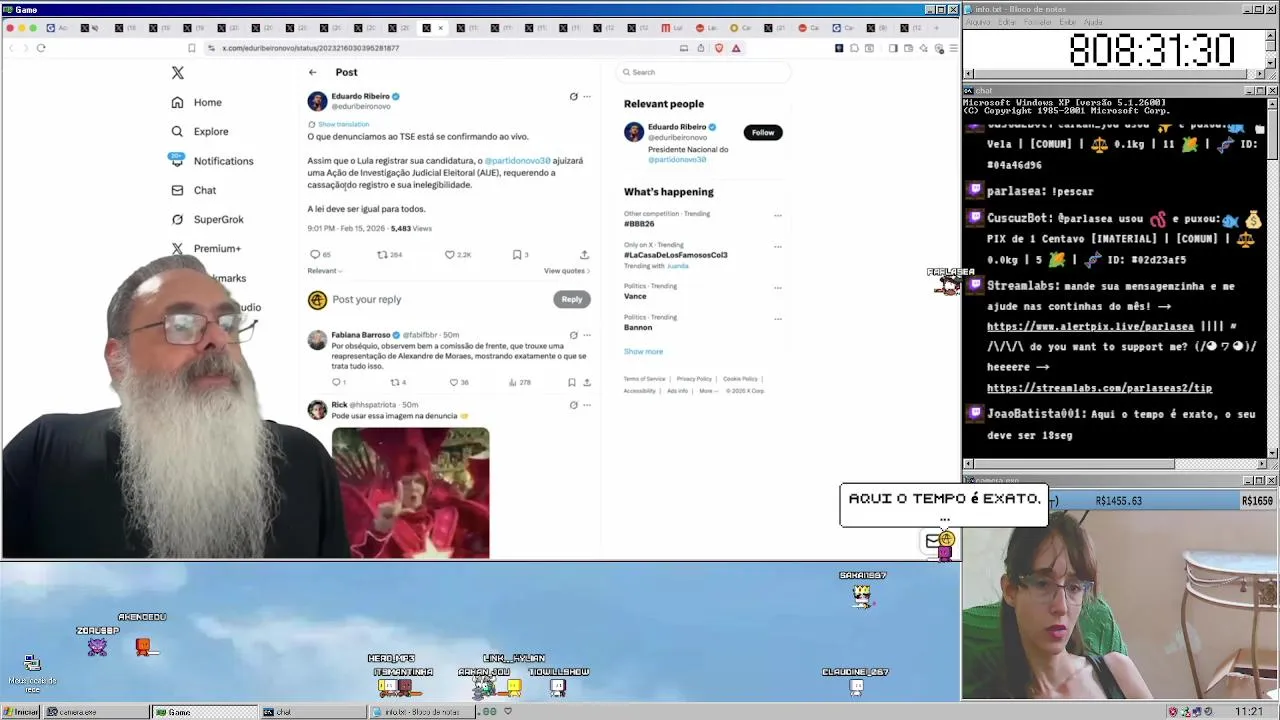
Task: Open the Terms of Service footer link
Action: coord(644,379)
